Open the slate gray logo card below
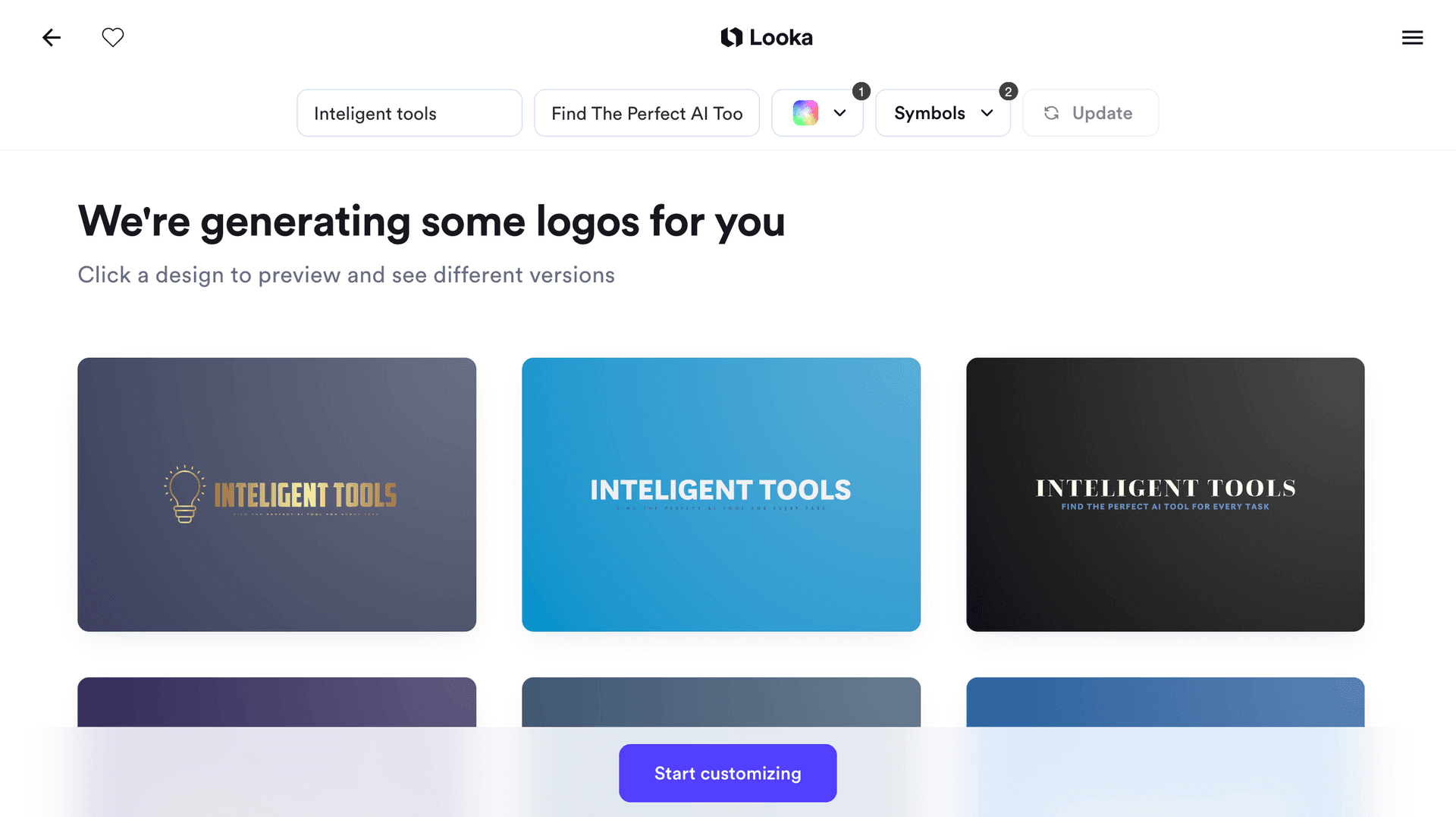The image size is (1456, 817). tap(720, 702)
